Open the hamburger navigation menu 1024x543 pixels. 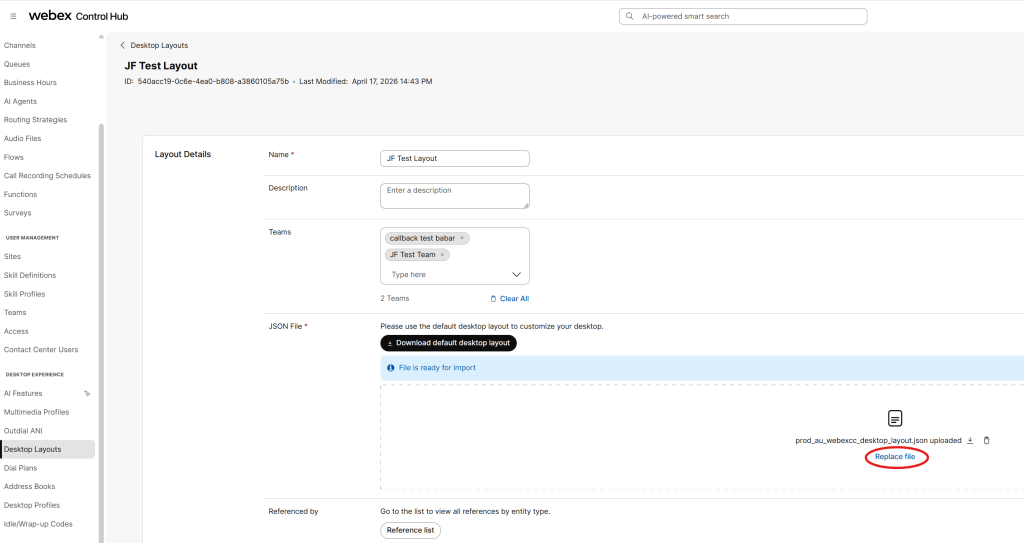(13, 17)
